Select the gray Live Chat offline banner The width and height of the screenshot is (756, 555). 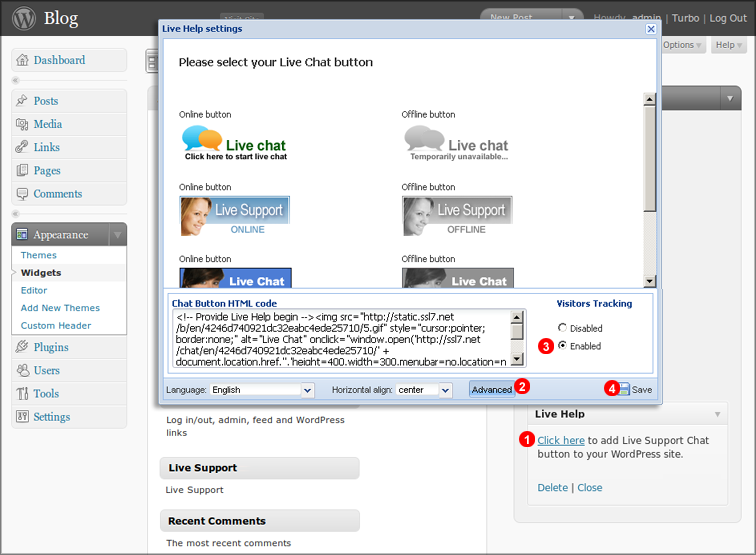click(458, 278)
